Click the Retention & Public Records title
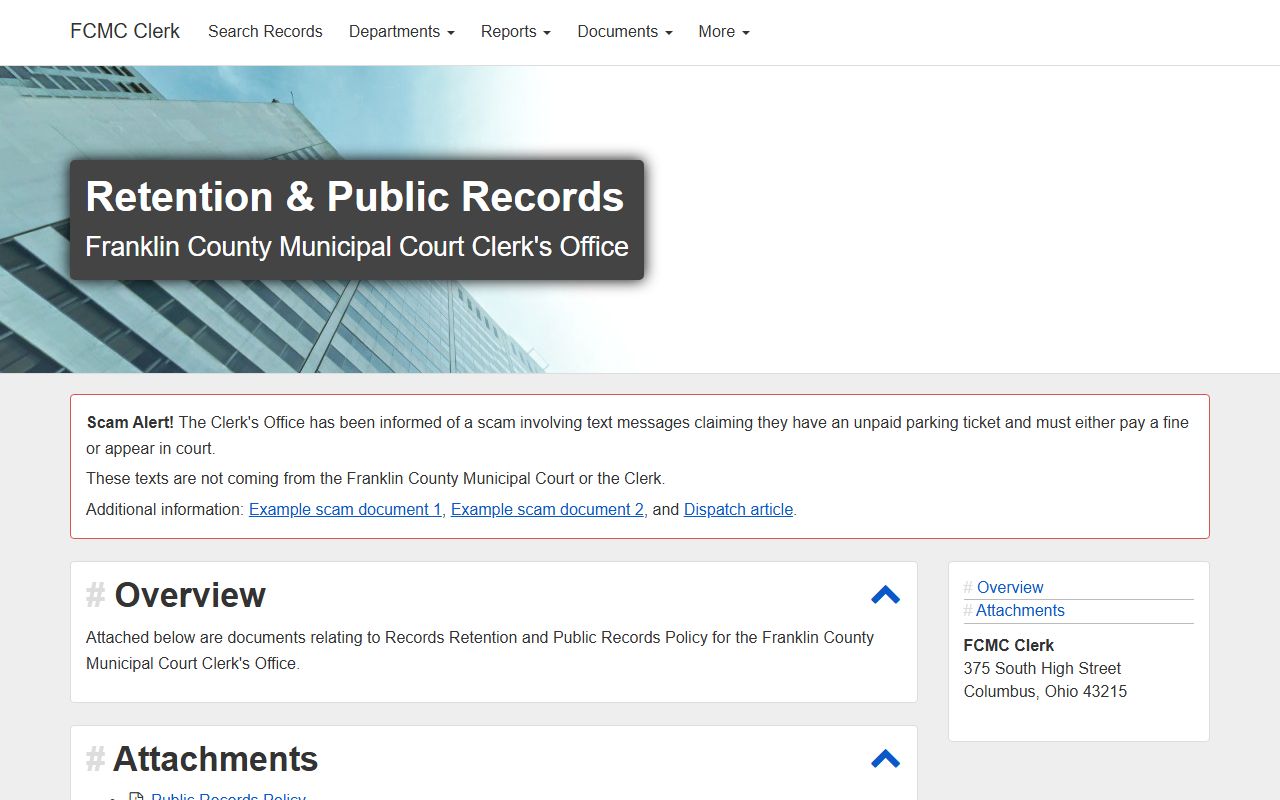Screen dimensions: 1280x800 click(355, 197)
